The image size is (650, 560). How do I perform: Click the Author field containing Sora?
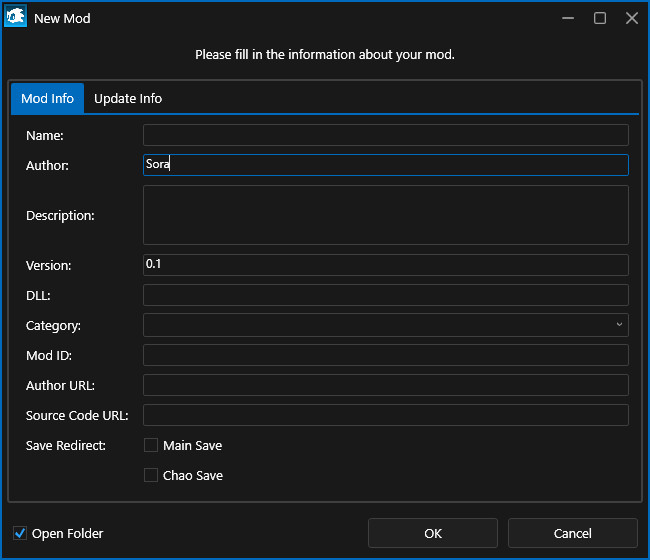(x=385, y=165)
